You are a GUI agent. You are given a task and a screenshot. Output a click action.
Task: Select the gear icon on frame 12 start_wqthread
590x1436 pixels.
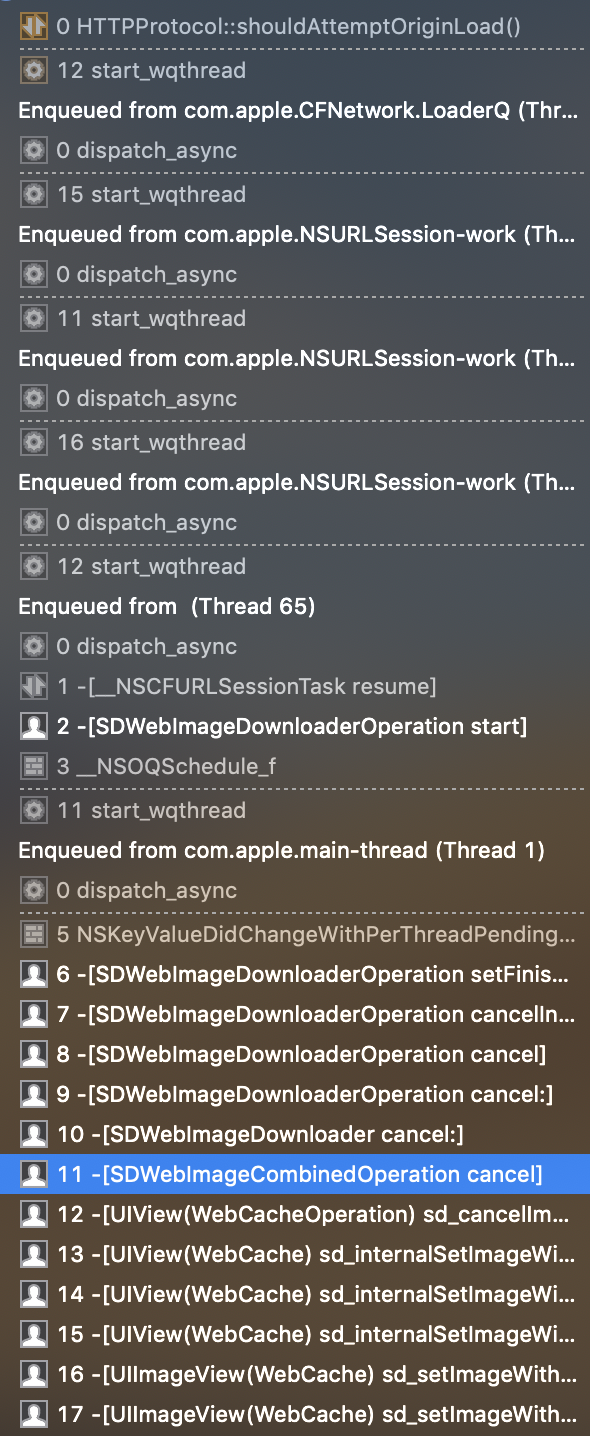click(33, 70)
